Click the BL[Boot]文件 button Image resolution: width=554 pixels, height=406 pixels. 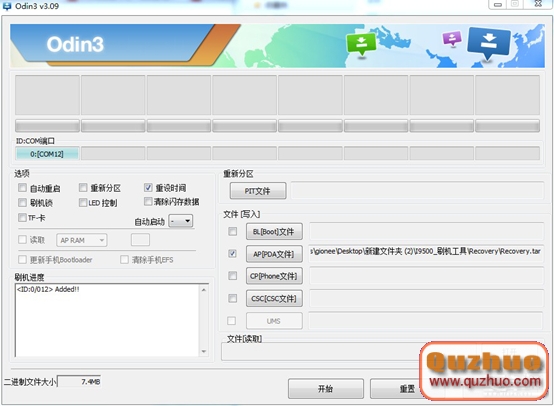[274, 232]
